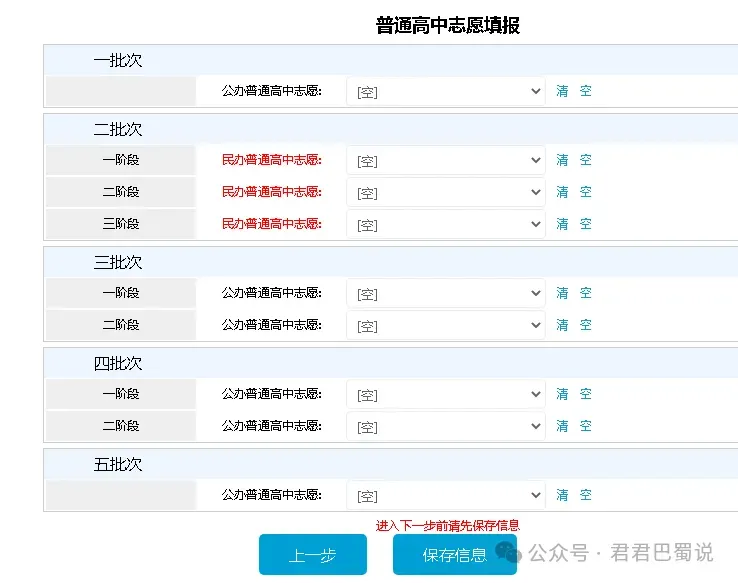The image size is (738, 583).
Task: Open the 四批次 一阶段 公办志愿 dropdown
Action: 446,394
